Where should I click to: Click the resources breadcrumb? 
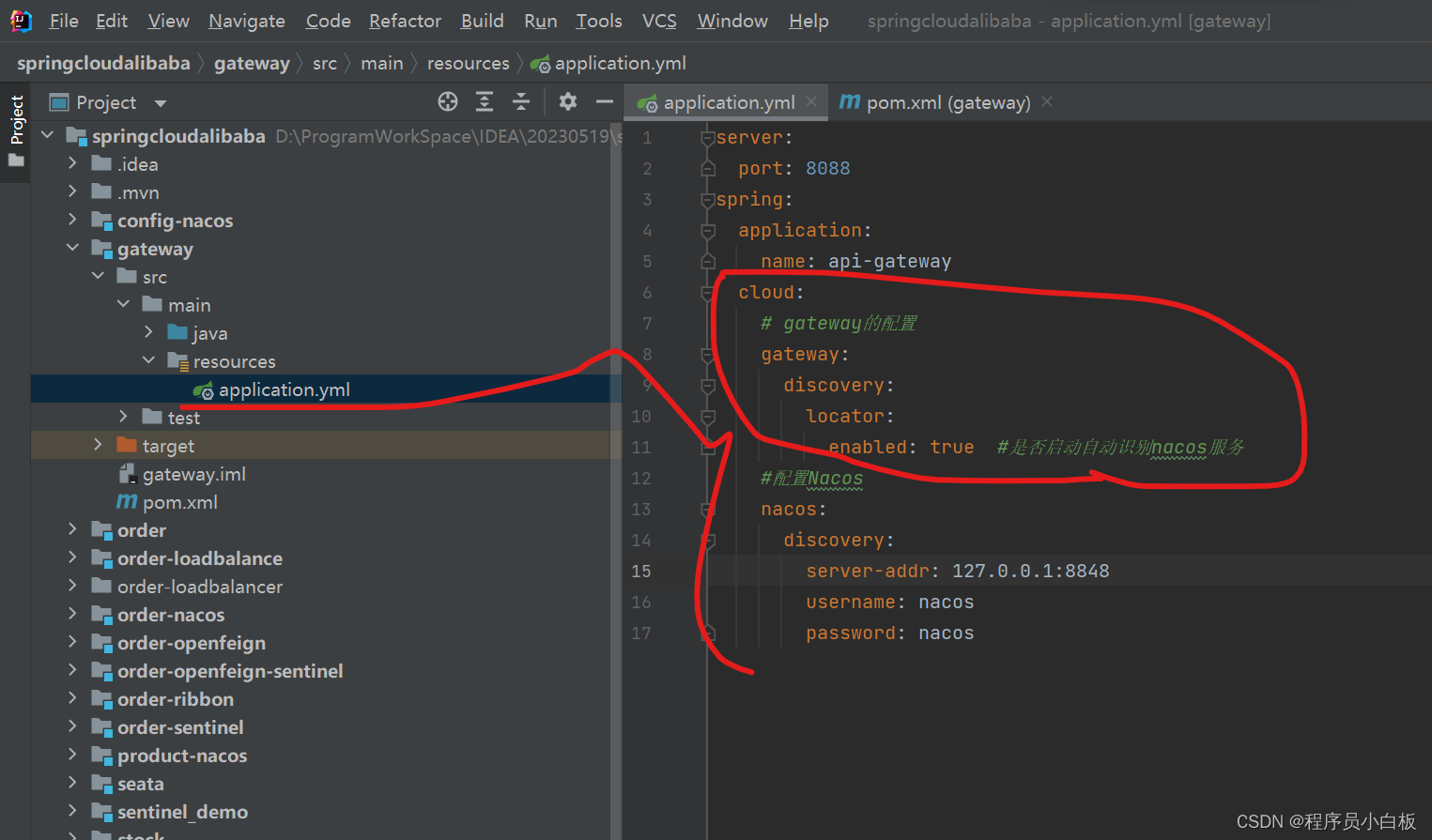point(468,63)
